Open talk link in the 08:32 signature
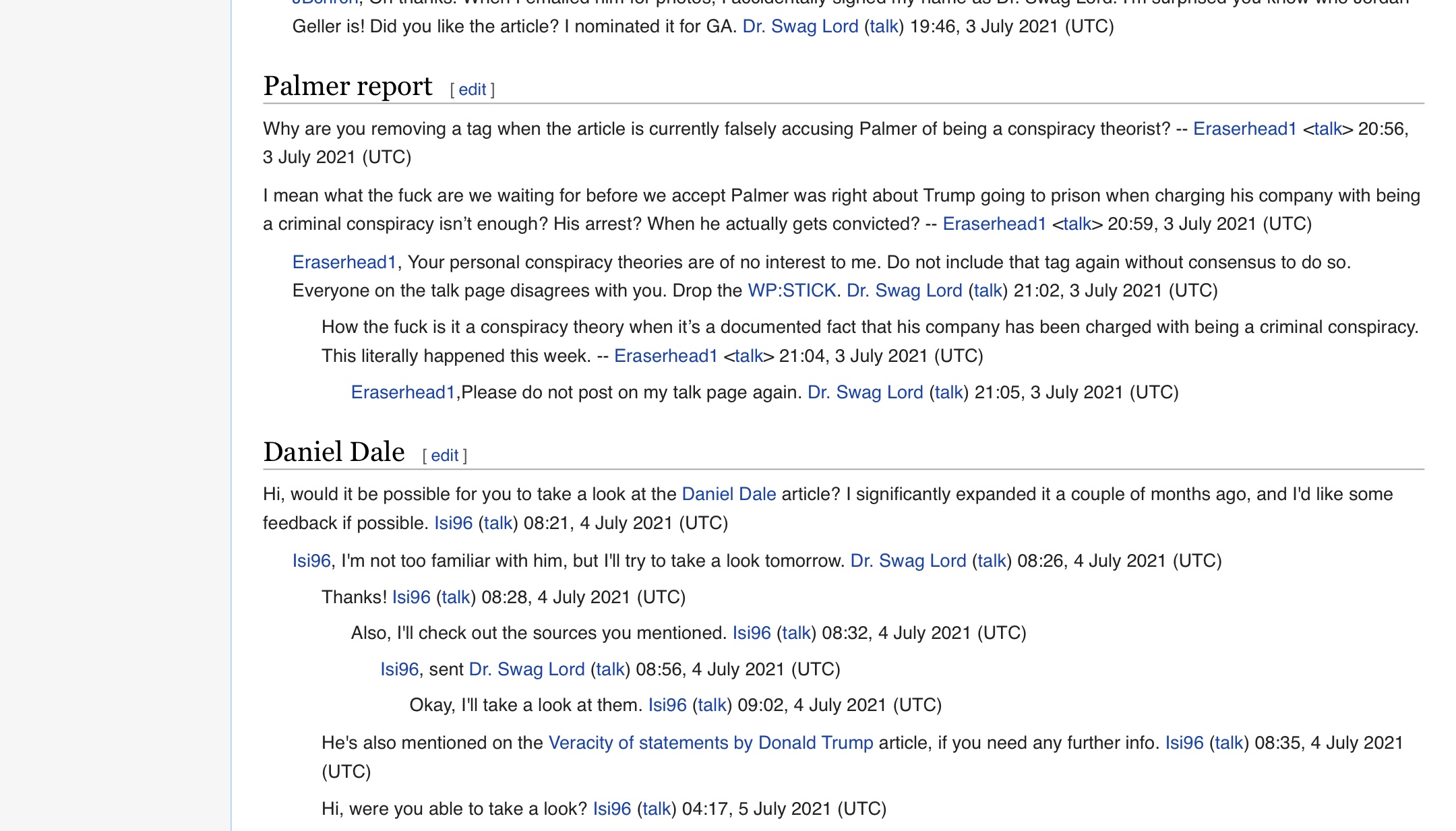Viewport: 1456px width, 831px height. (796, 633)
